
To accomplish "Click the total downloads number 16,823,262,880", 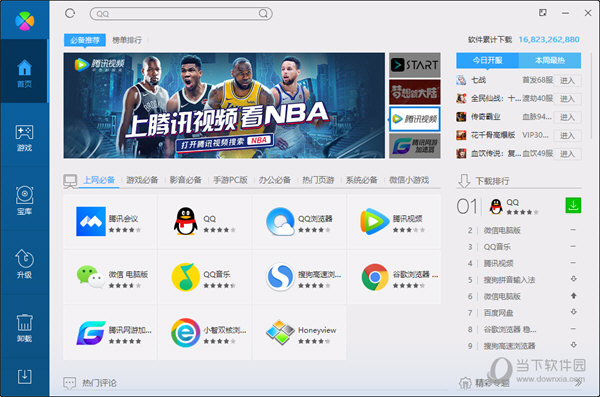I will coord(549,39).
